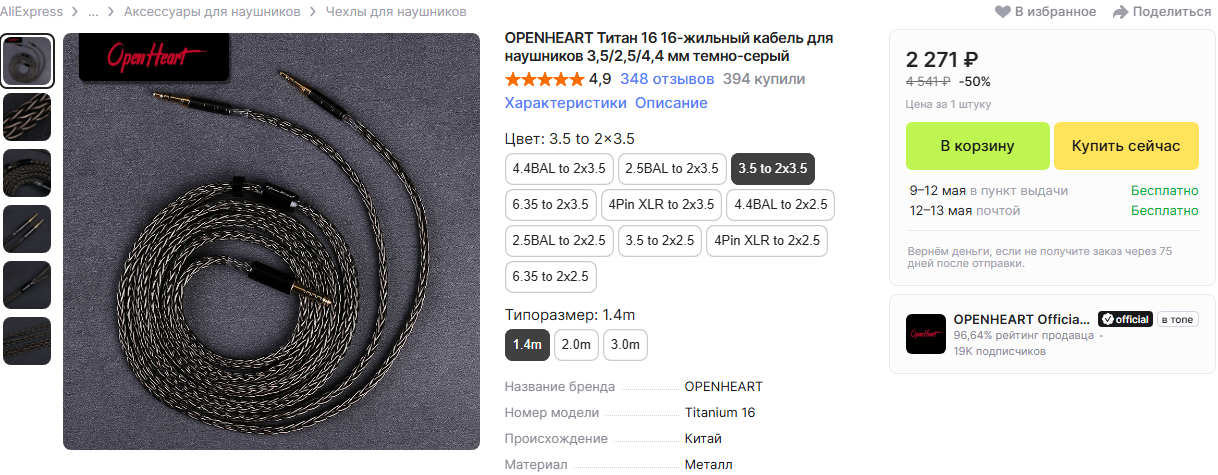1218x475 pixels.
Task: Choose the 2.0m cable length
Action: point(576,345)
